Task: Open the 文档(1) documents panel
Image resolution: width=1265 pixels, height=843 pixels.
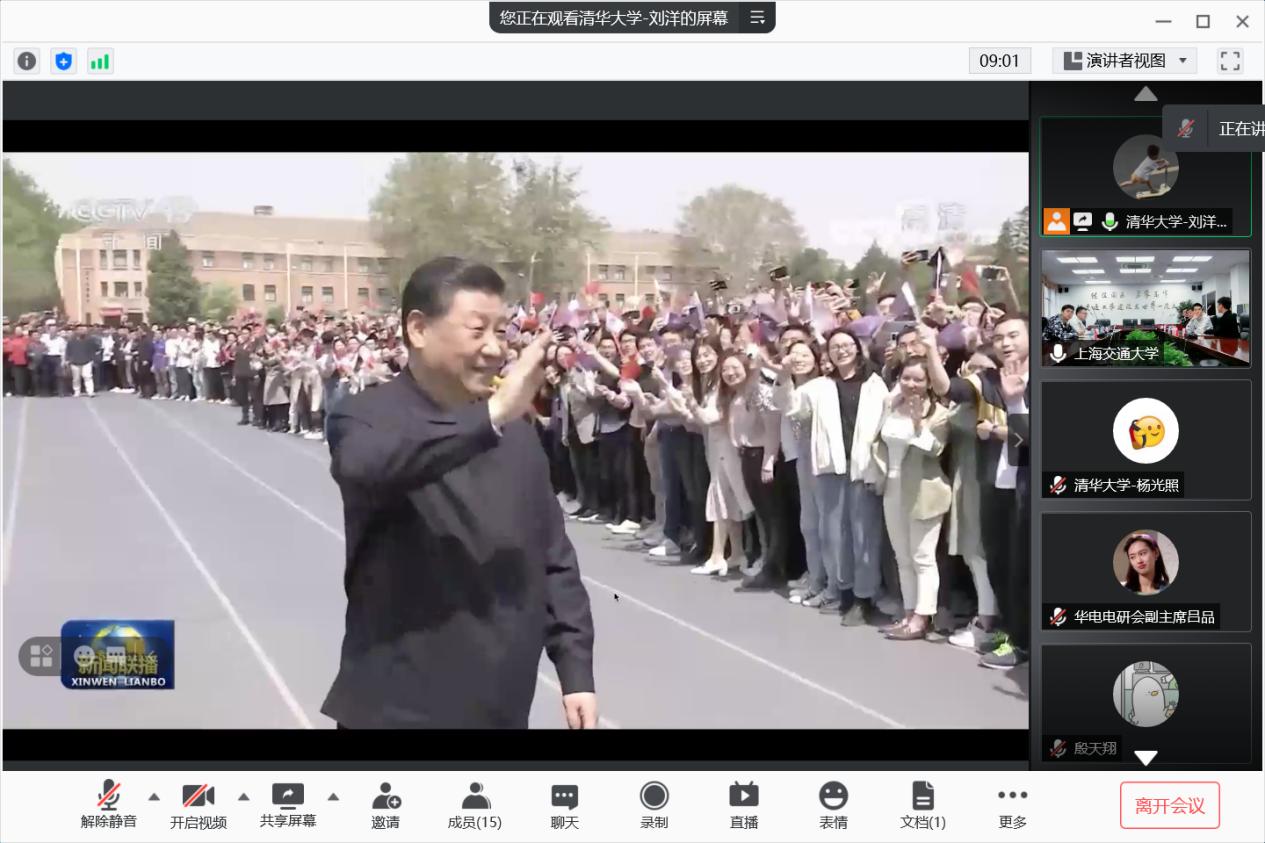Action: click(x=923, y=806)
